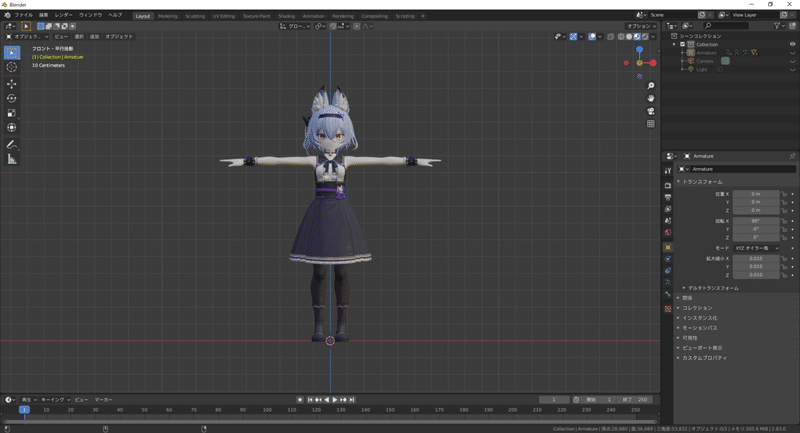The height and width of the screenshot is (433, 800).
Task: Open the レンダー menu
Action: point(64,15)
